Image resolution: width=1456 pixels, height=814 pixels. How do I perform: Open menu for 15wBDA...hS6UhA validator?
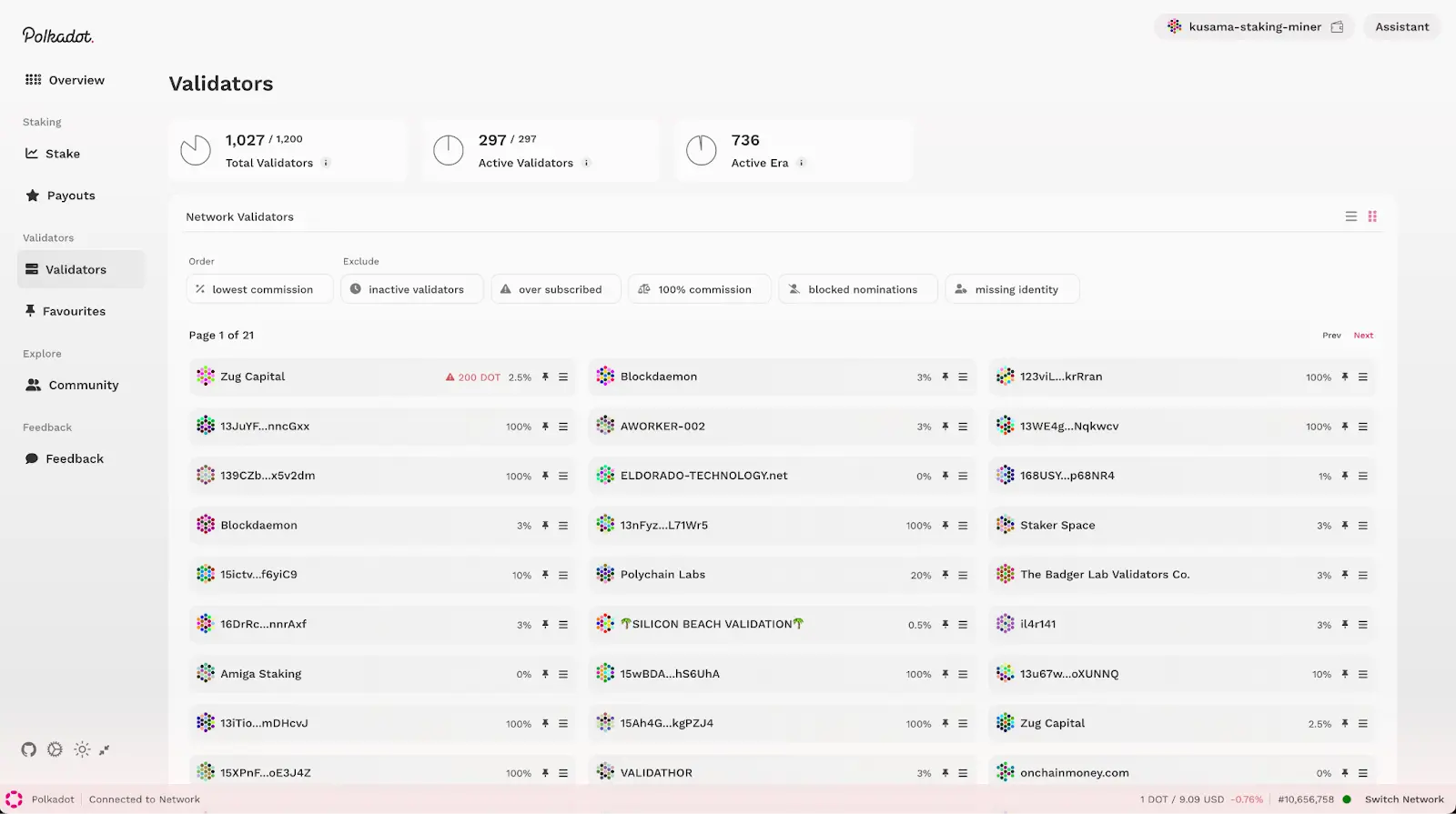coord(963,674)
